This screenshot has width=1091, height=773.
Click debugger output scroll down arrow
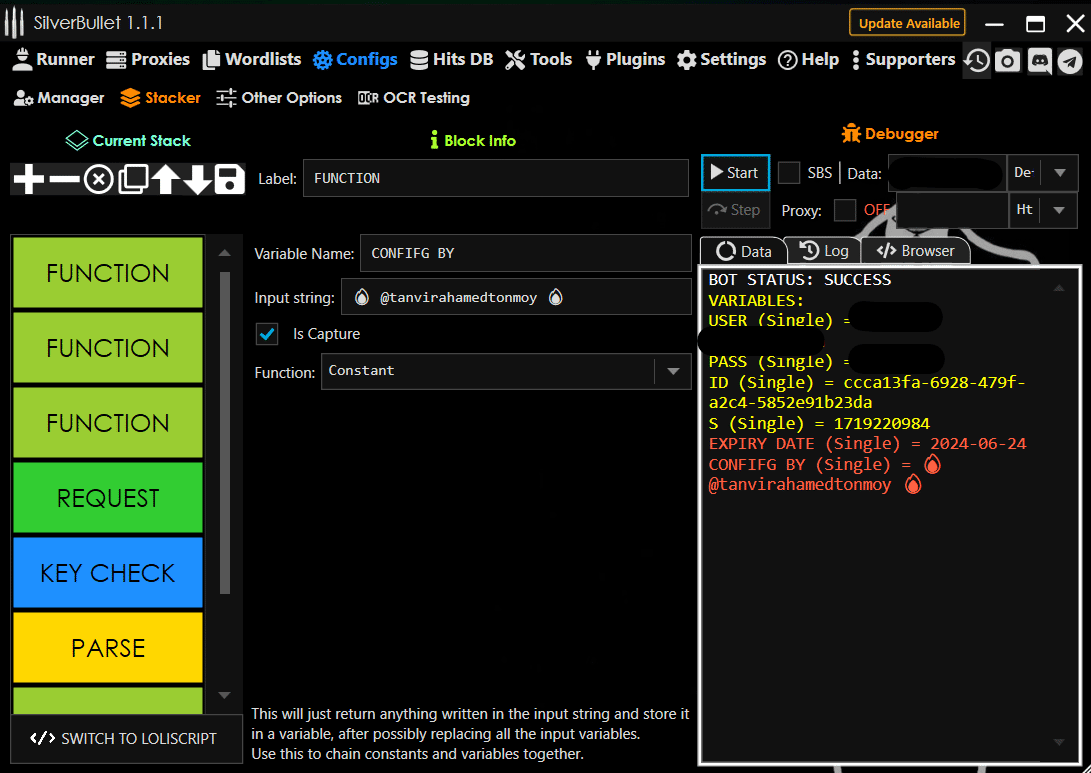pyautogui.click(x=1058, y=742)
